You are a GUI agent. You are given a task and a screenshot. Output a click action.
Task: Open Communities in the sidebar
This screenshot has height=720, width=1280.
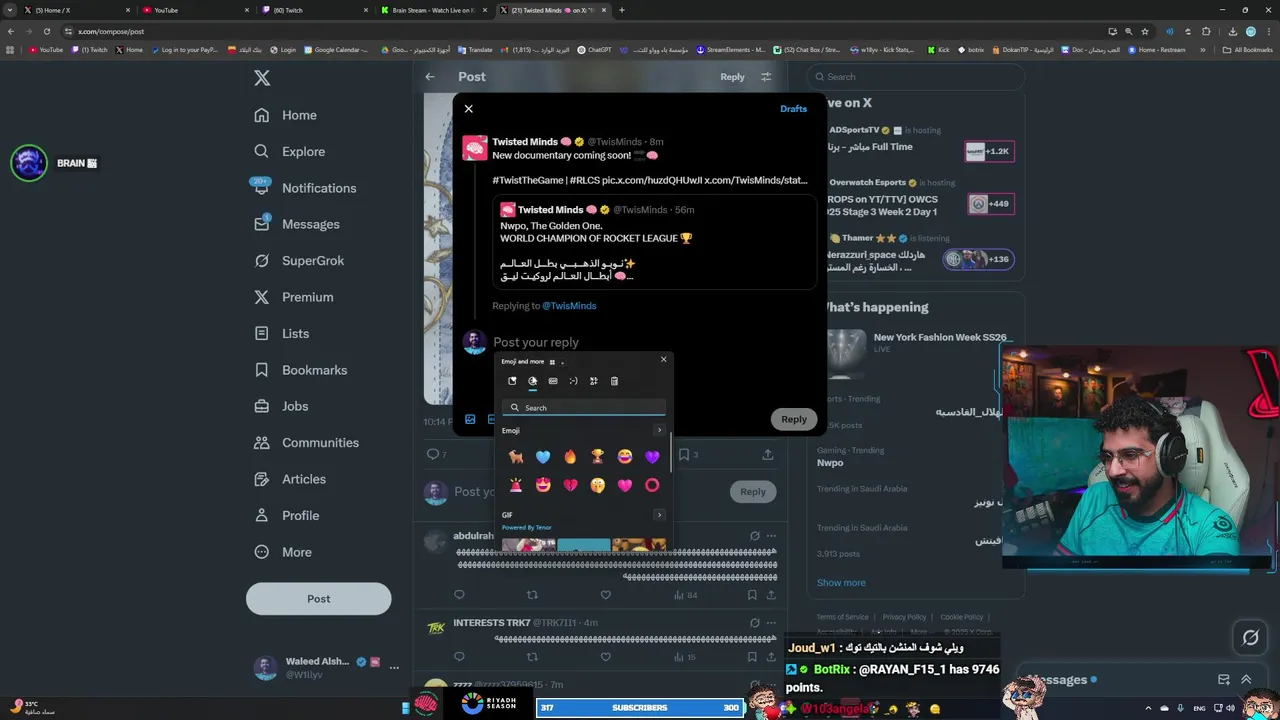pyautogui.click(x=307, y=443)
